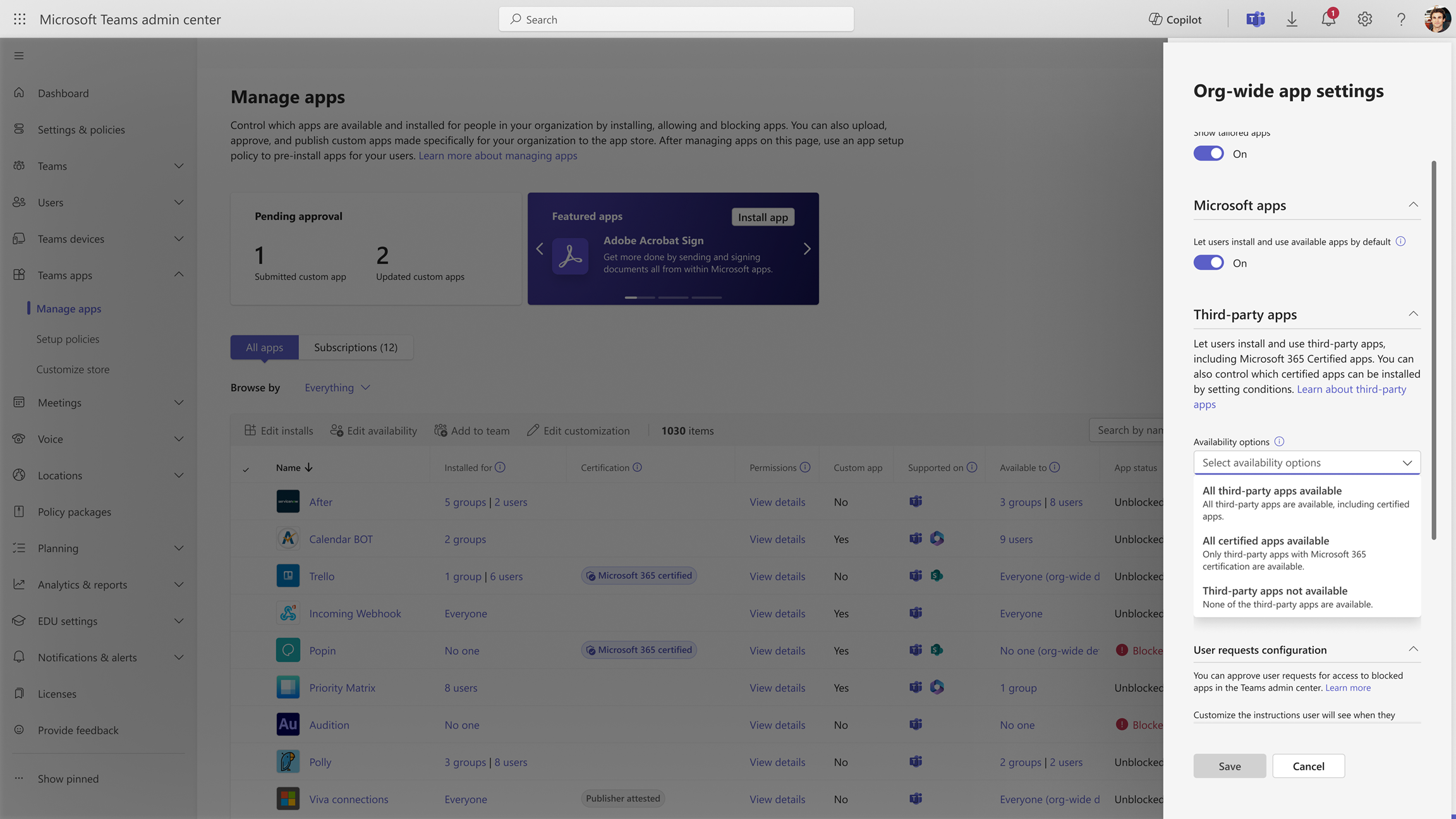Open notifications bell icon
The image size is (1456, 819).
tap(1328, 19)
